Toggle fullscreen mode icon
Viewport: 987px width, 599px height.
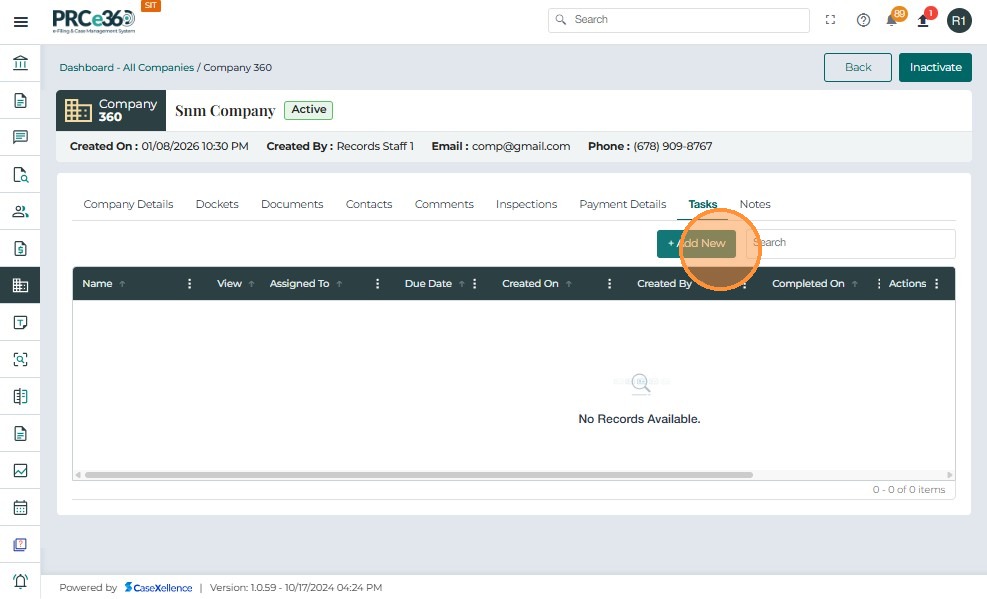click(x=830, y=20)
